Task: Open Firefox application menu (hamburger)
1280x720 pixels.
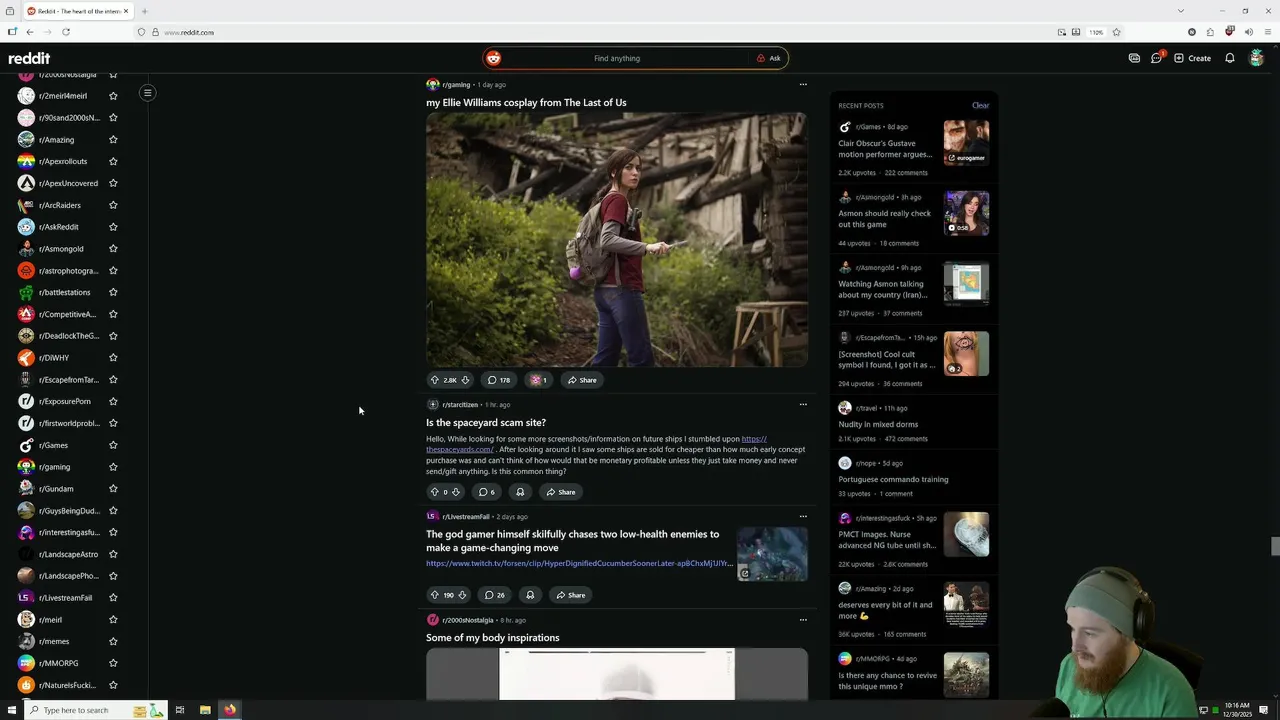Action: tap(1266, 32)
